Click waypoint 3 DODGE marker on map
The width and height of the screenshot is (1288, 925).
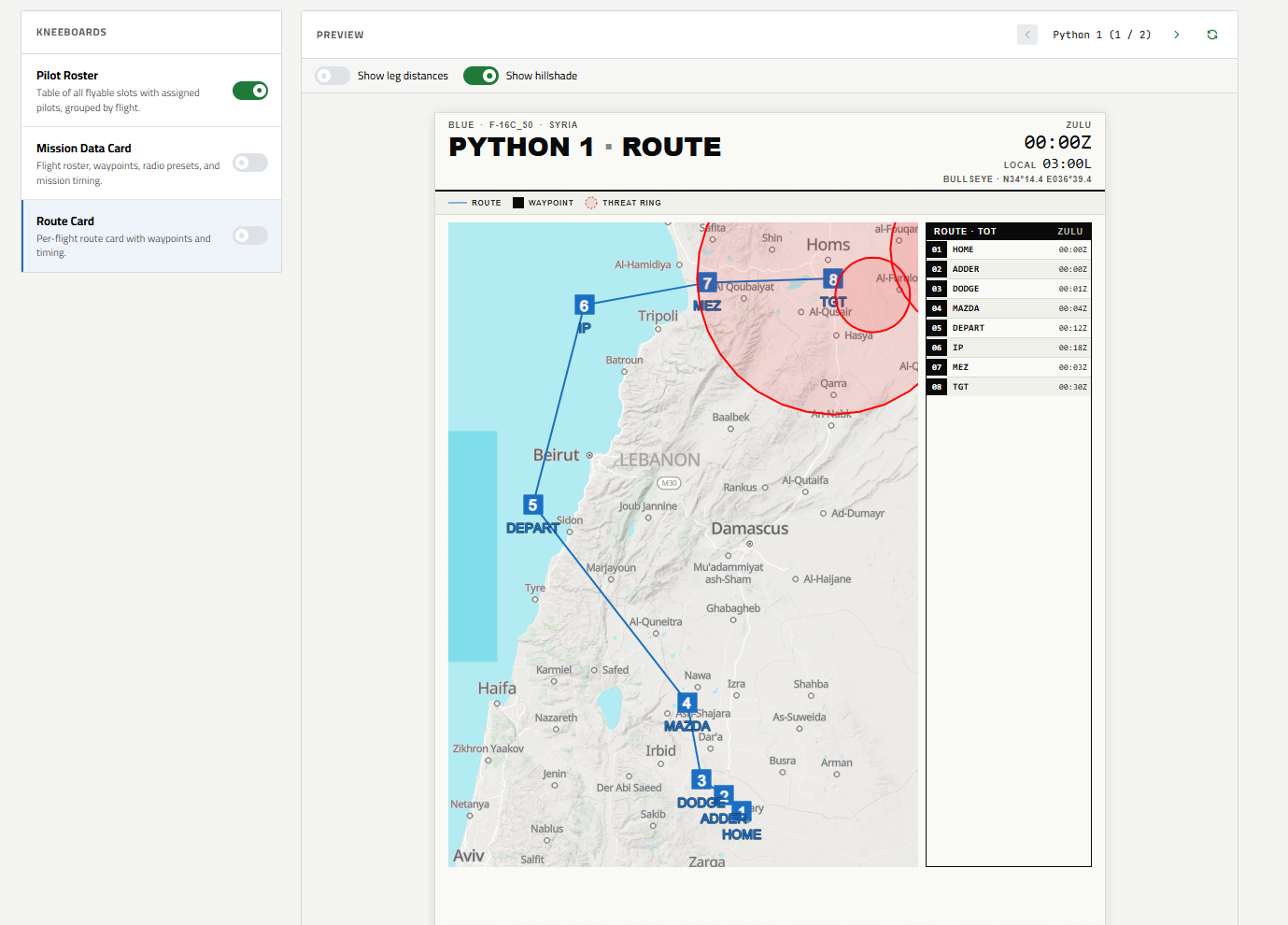701,779
